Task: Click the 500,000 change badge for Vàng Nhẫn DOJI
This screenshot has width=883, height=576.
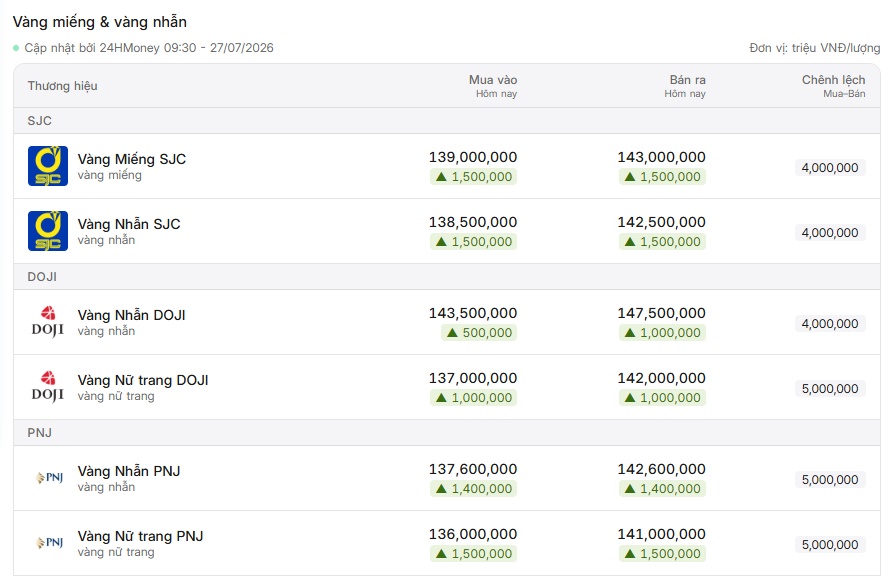Action: tap(479, 333)
